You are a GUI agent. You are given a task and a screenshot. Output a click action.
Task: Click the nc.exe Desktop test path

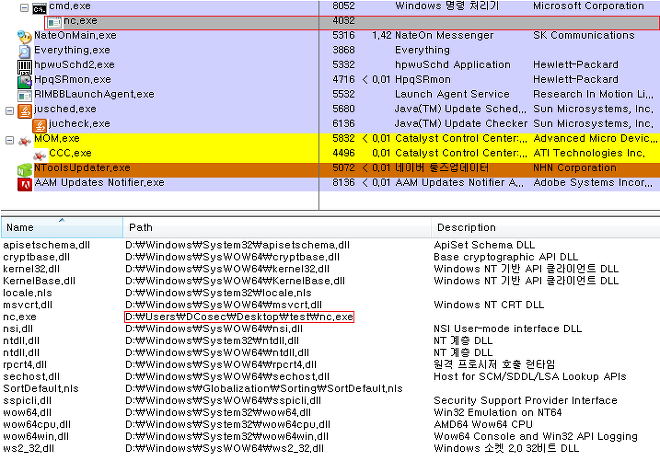[x=239, y=317]
